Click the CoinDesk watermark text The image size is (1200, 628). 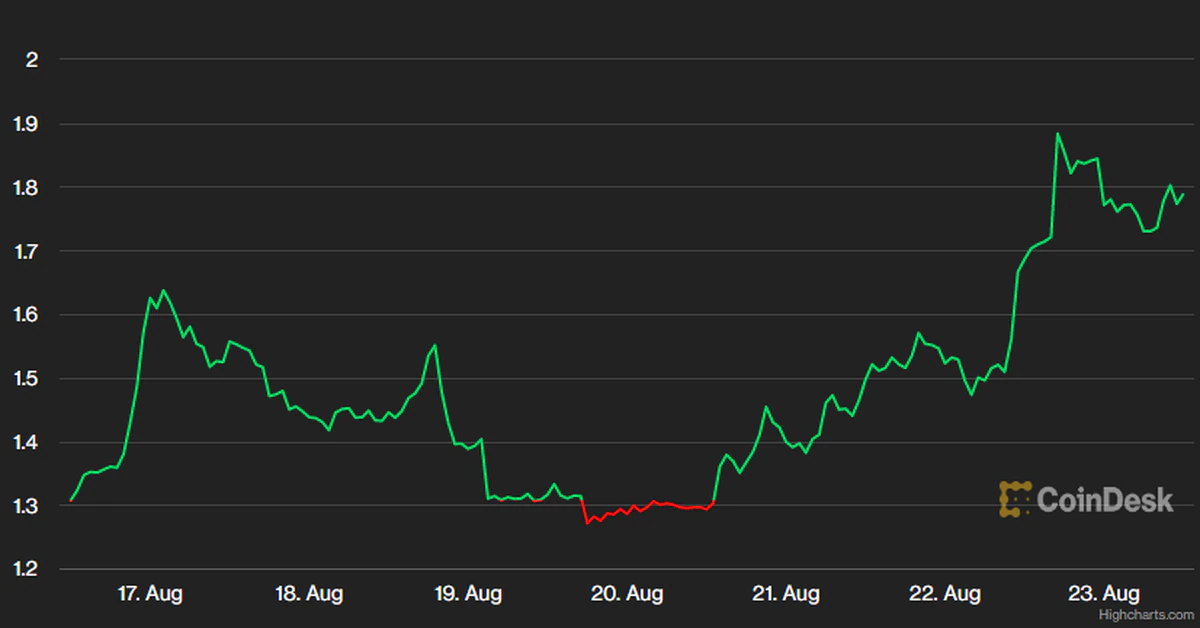(x=1104, y=500)
